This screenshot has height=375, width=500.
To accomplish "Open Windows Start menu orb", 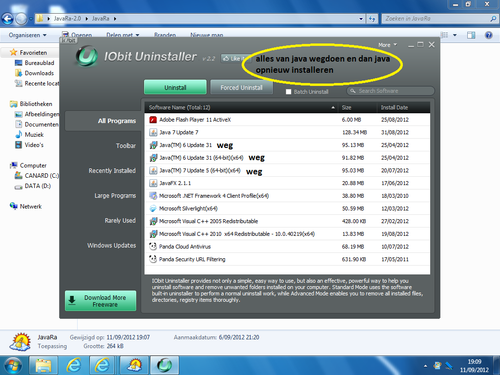I will click(13, 365).
